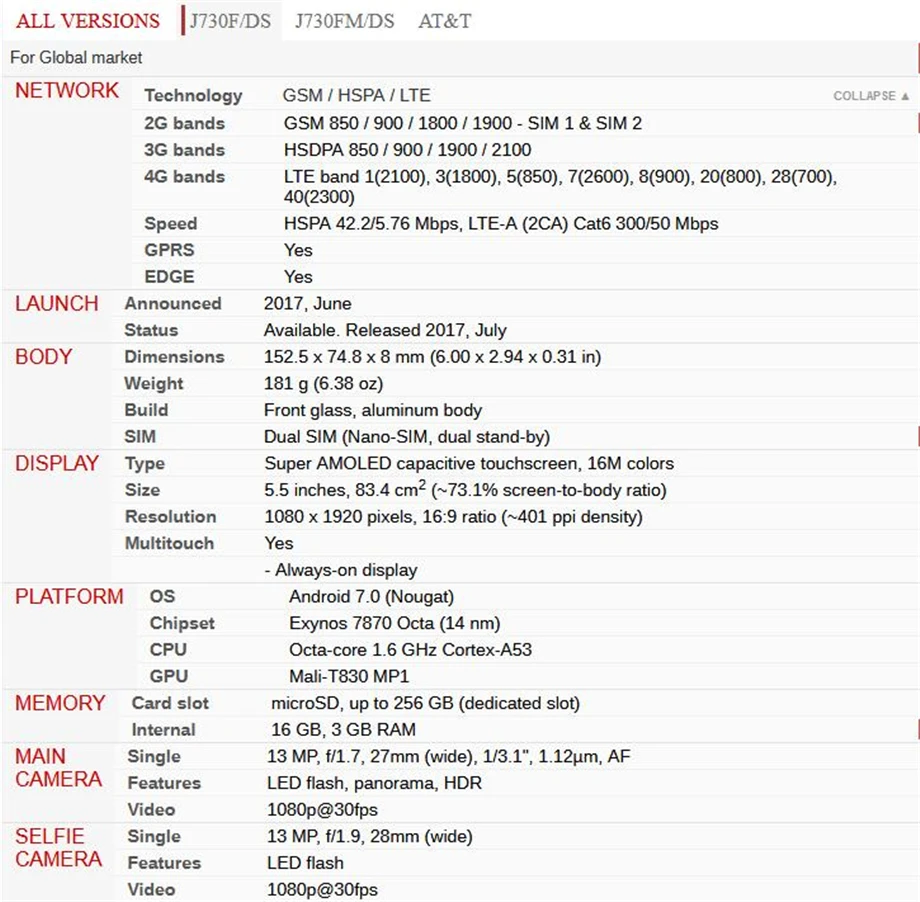Click the 3G bands label
The width and height of the screenshot is (920, 902).
(184, 150)
